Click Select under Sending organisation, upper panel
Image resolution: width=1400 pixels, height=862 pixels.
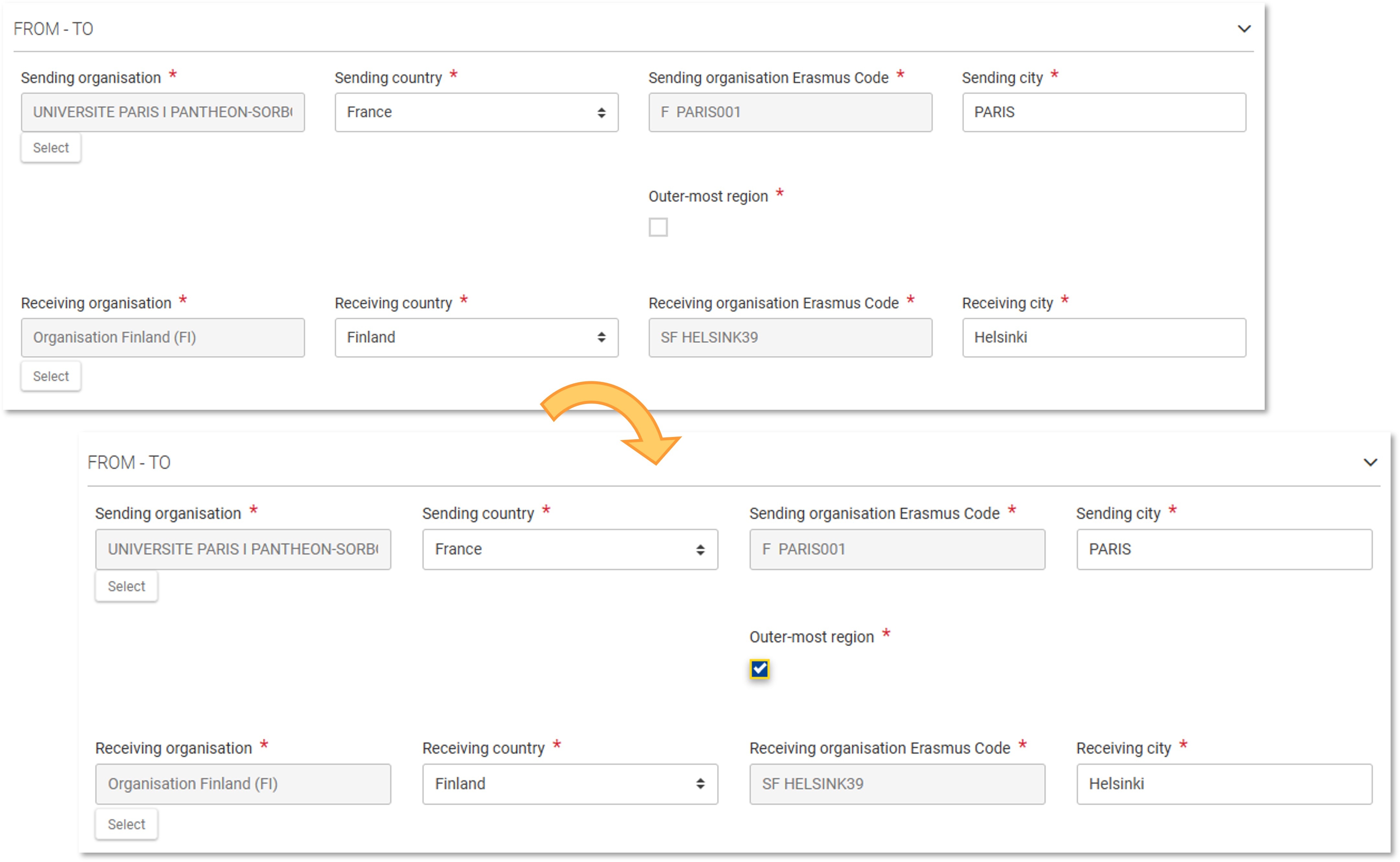pos(51,148)
